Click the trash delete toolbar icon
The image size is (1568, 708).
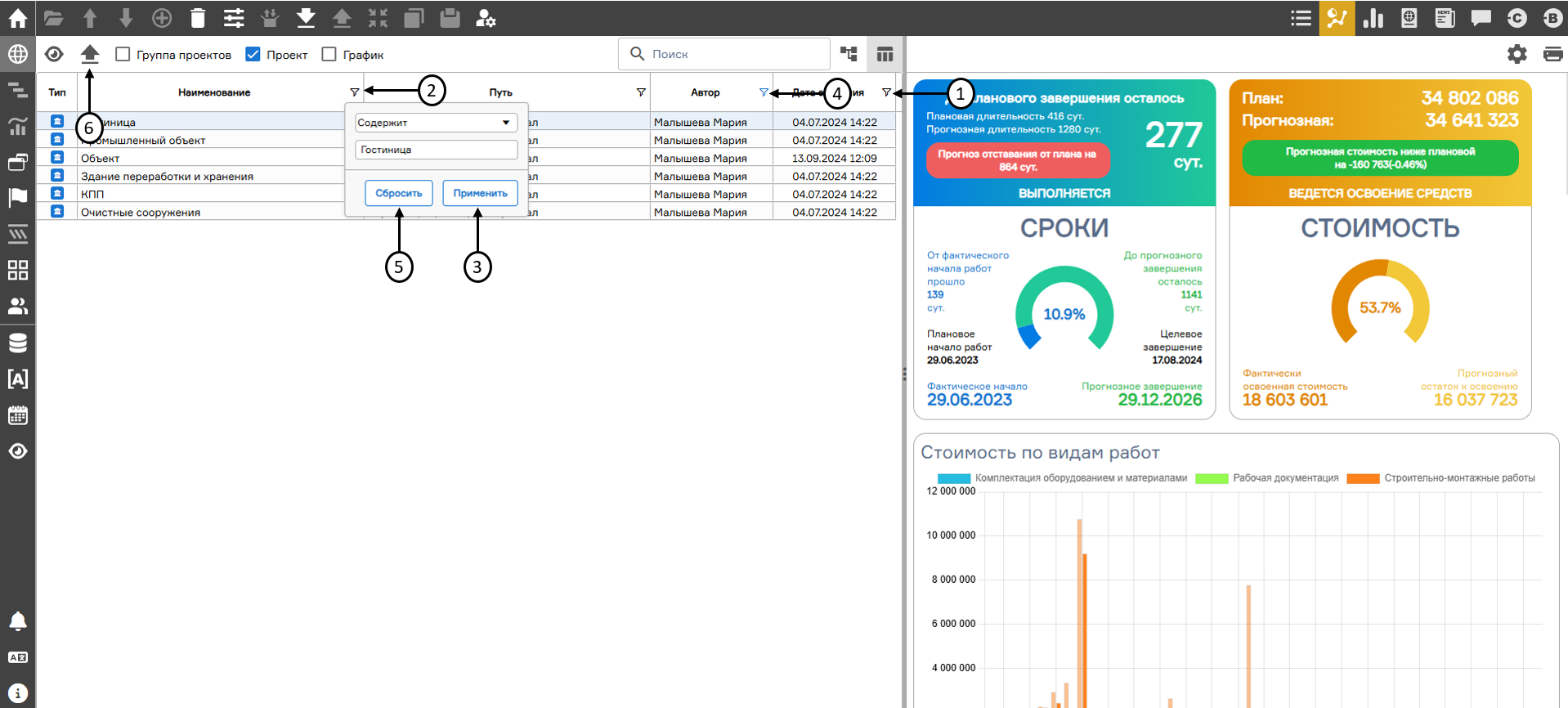(198, 18)
